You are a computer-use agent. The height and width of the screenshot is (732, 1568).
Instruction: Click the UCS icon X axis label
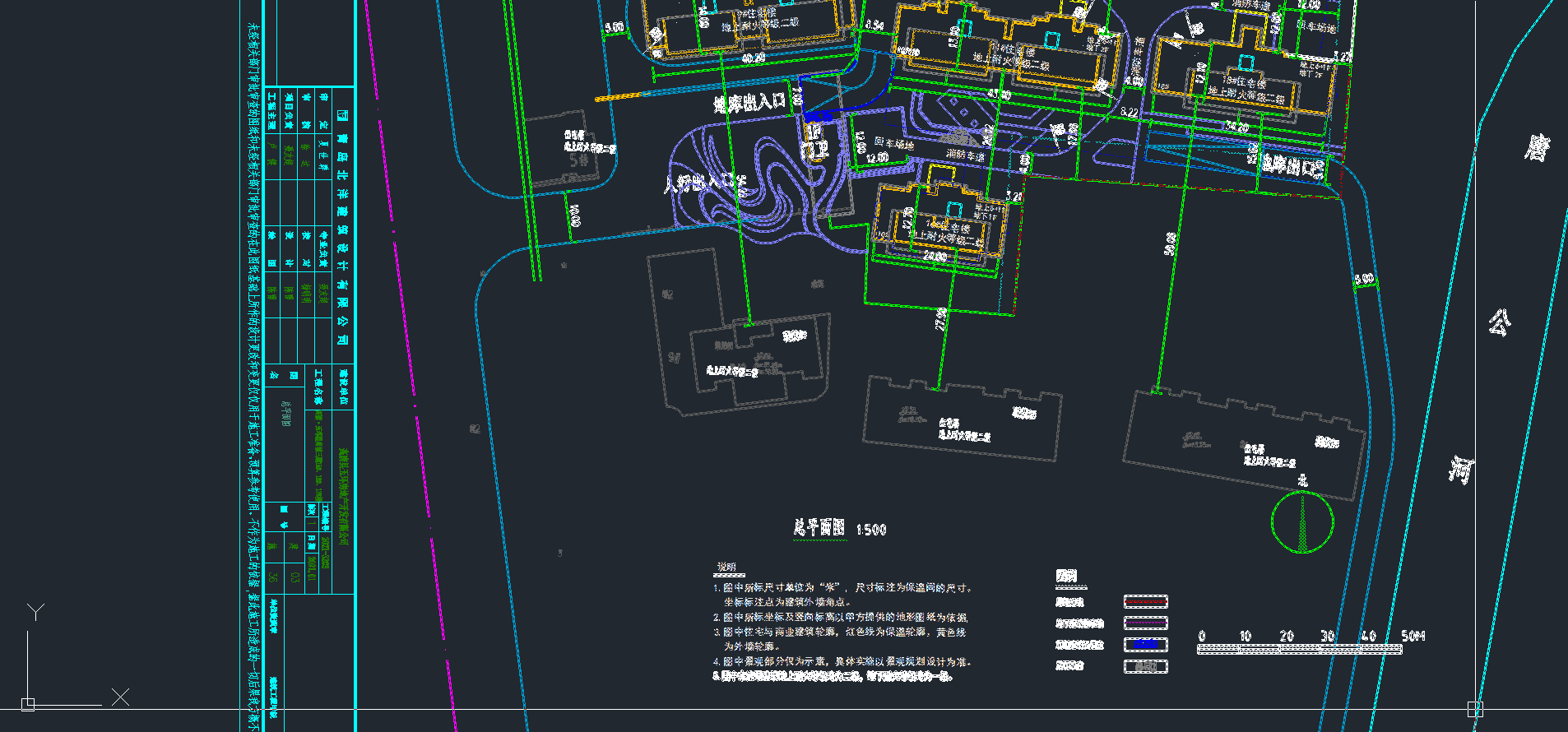point(120,697)
